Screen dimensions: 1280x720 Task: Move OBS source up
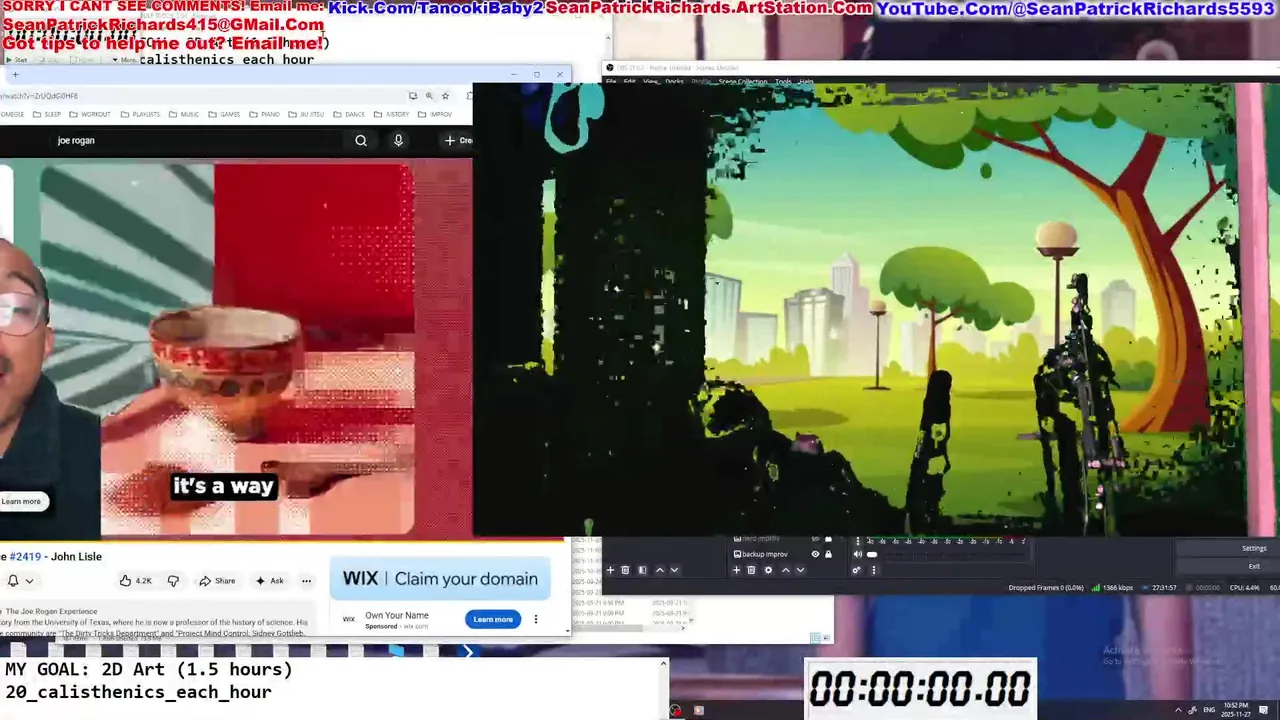tap(785, 570)
